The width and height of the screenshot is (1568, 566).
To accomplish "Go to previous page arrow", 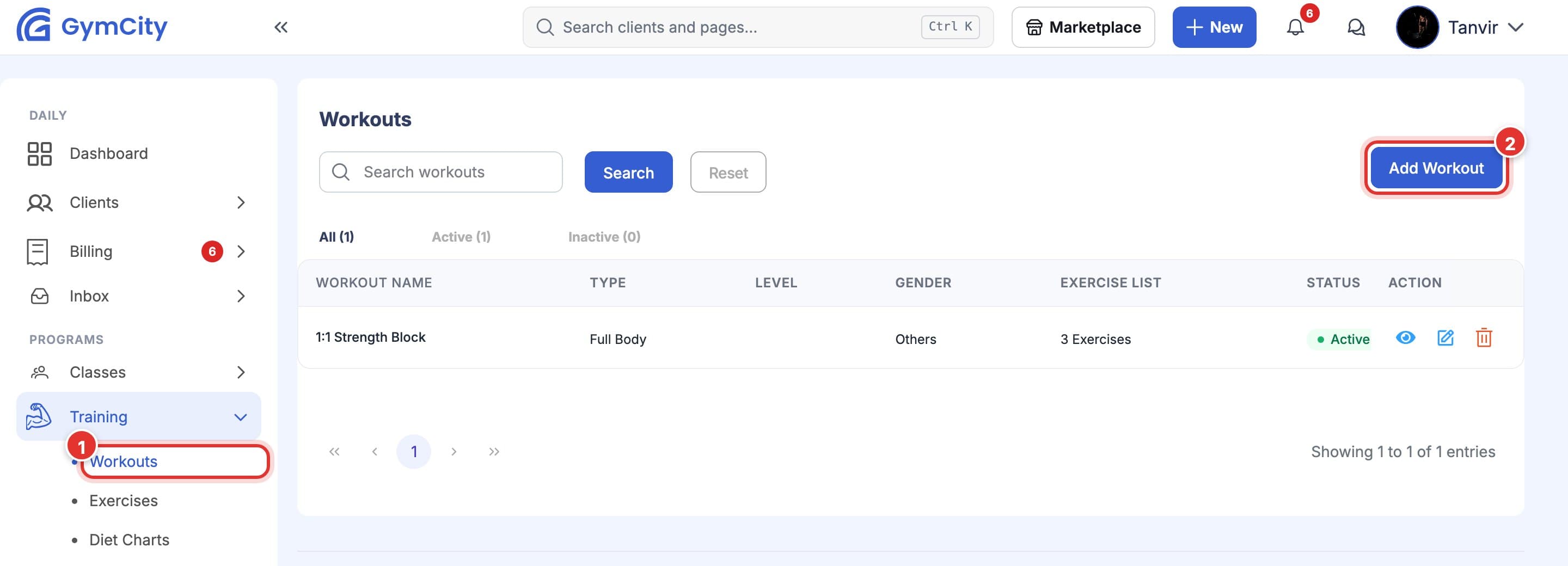I will pyautogui.click(x=375, y=452).
